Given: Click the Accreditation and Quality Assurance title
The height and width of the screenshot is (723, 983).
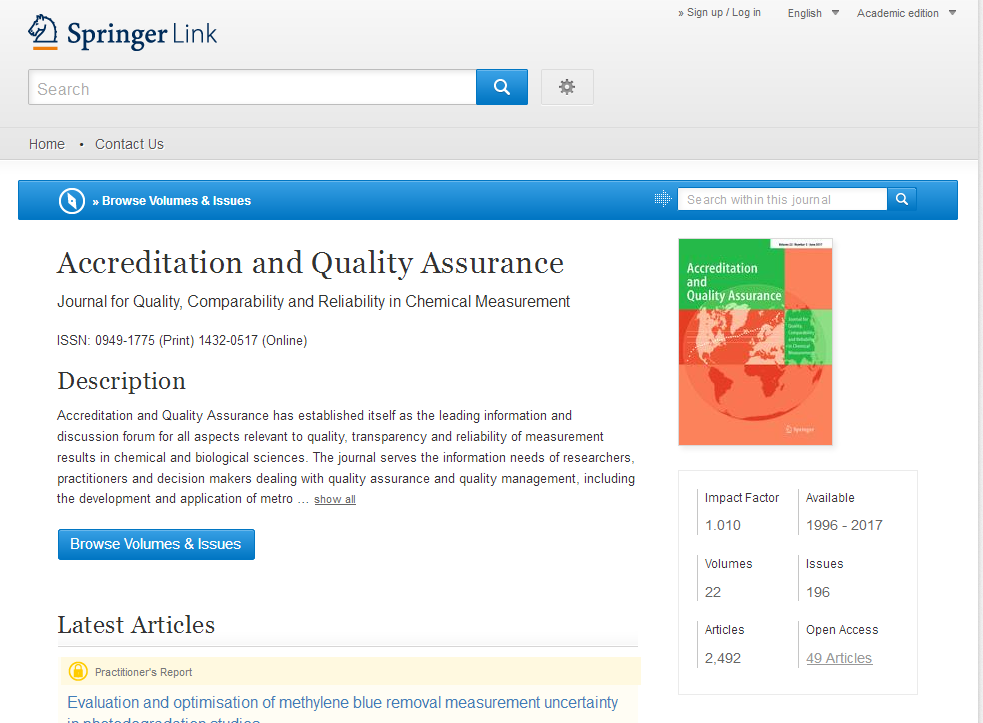Looking at the screenshot, I should click(x=310, y=263).
